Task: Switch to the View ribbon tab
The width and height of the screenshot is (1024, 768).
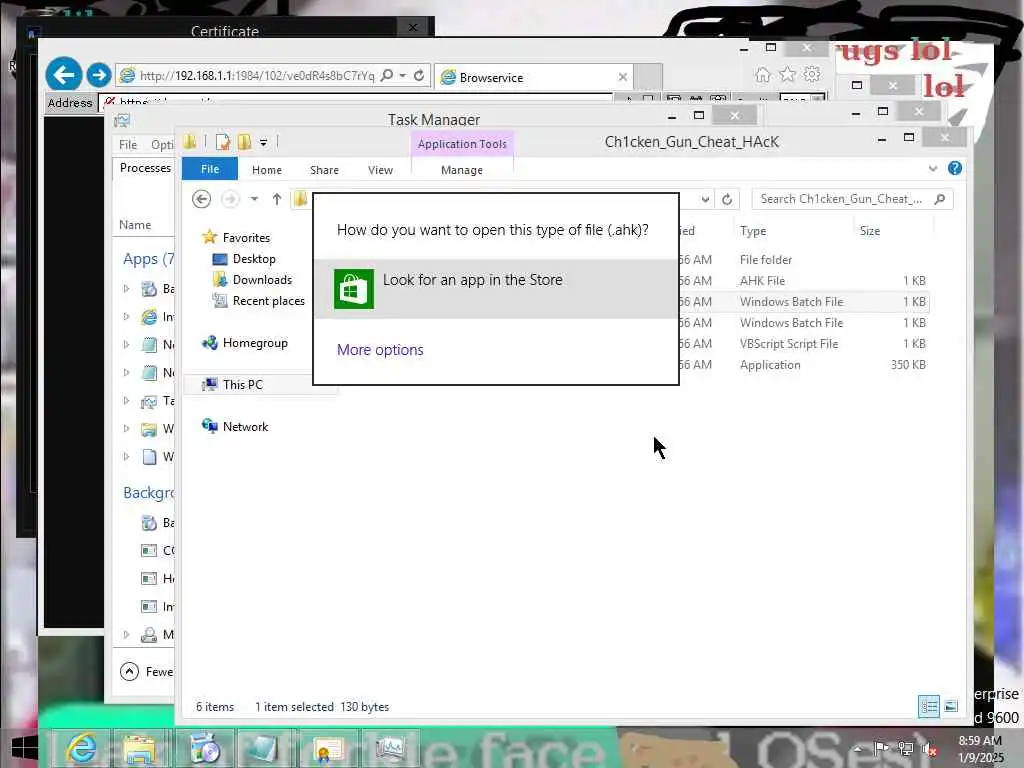Action: tap(380, 170)
